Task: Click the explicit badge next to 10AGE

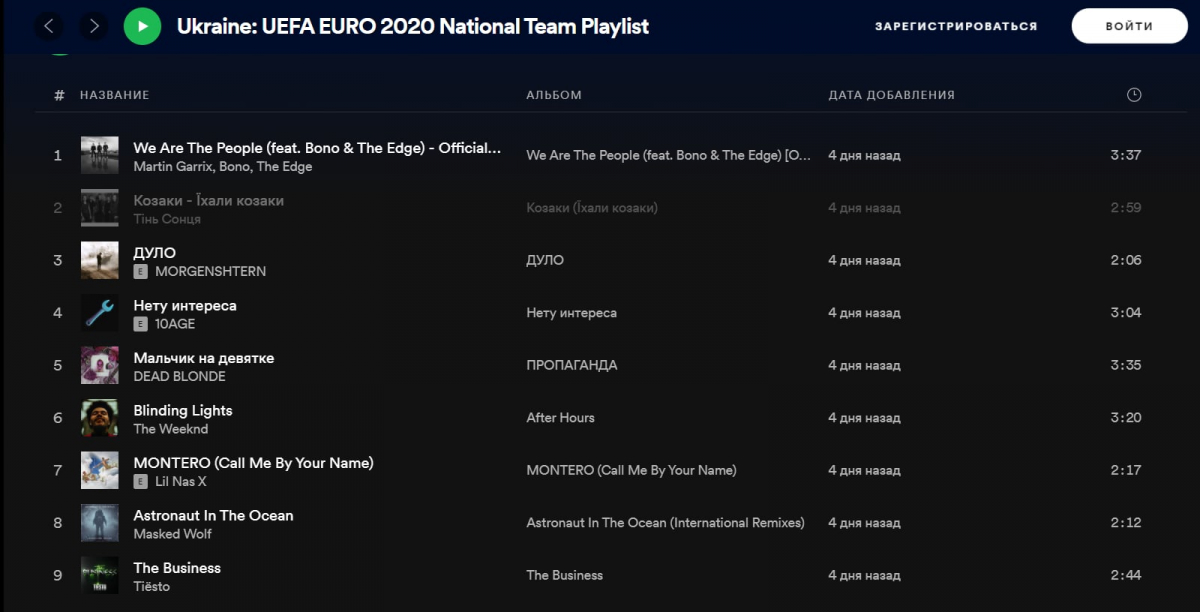Action: 141,324
